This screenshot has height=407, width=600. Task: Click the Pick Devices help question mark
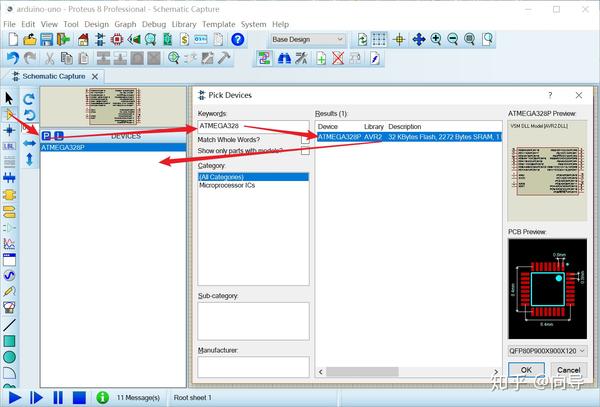pyautogui.click(x=550, y=95)
